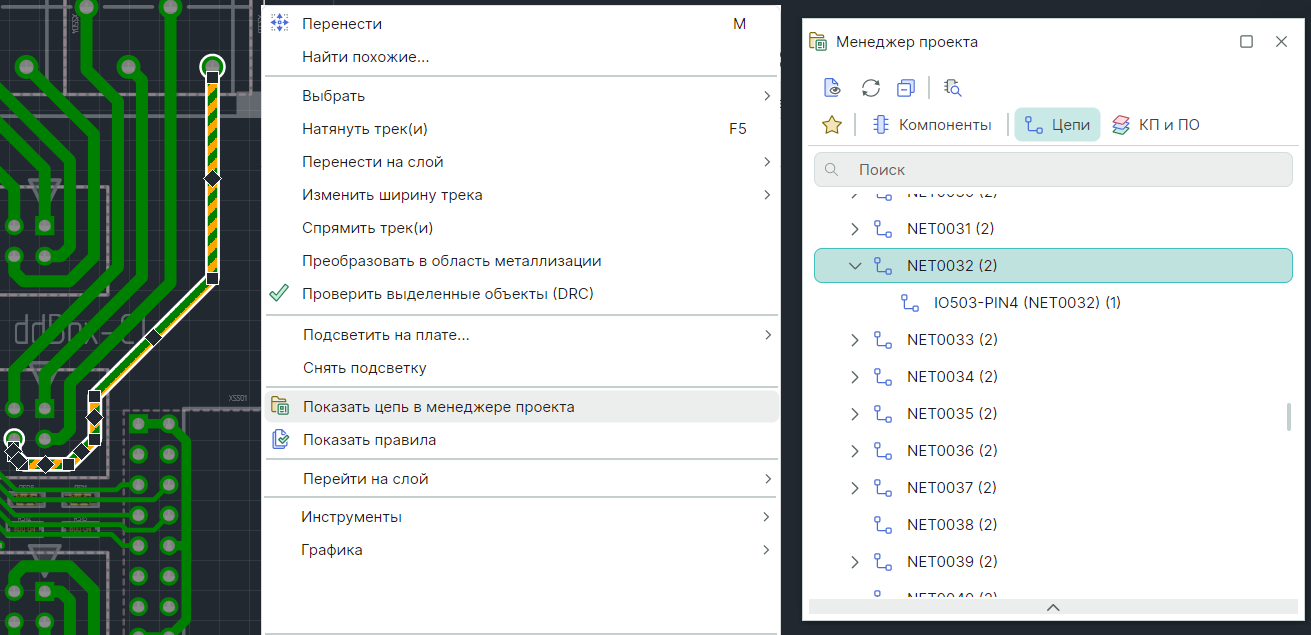Select the active Цепи tab
1311x635 pixels.
(1057, 125)
